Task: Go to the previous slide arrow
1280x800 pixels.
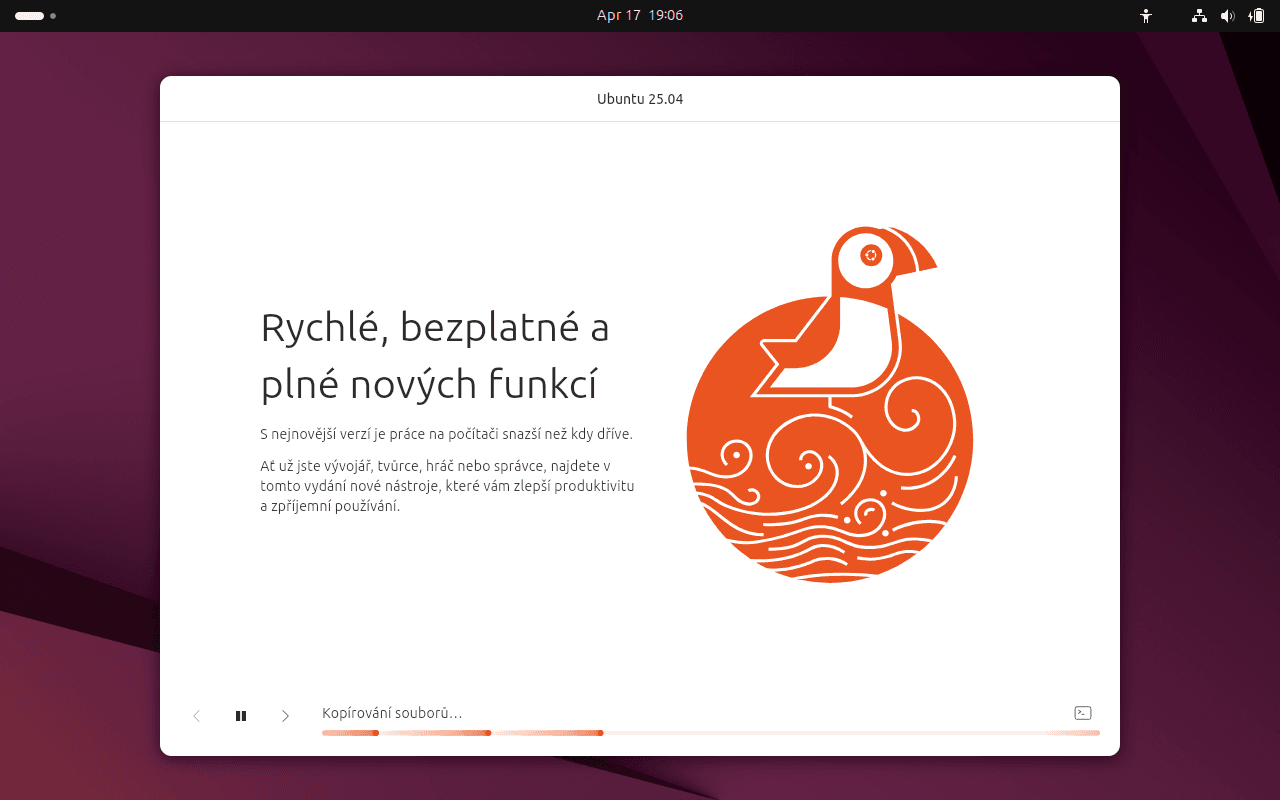Action: point(197,716)
